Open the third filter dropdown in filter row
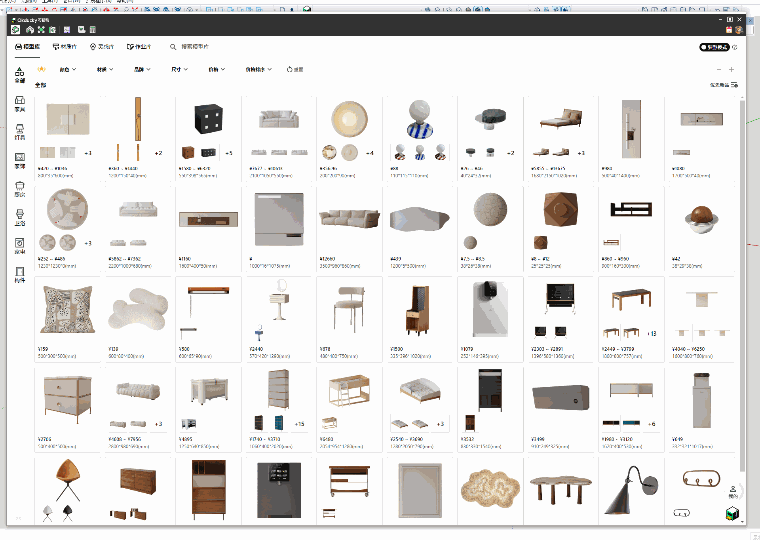The image size is (760, 540). [142, 70]
